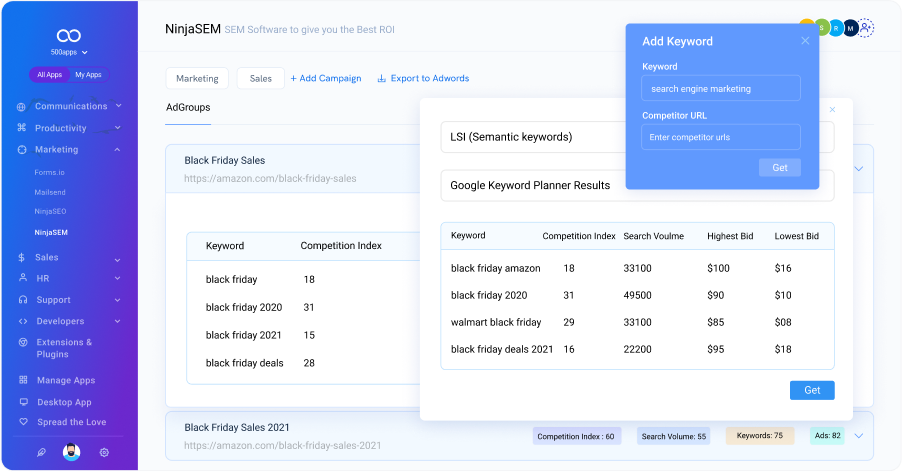This screenshot has width=902, height=472.
Task: Close the Add Keyword popup
Action: [x=805, y=41]
